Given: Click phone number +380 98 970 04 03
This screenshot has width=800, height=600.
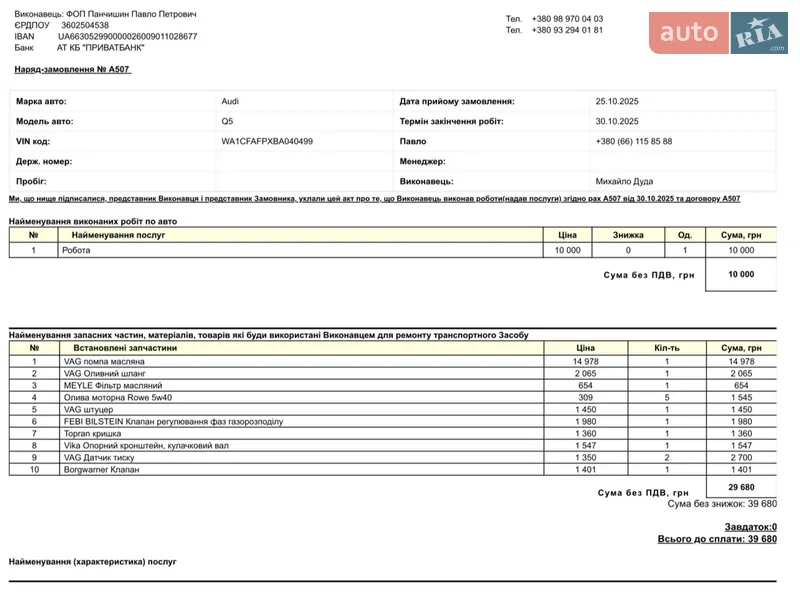Looking at the screenshot, I should (x=567, y=19).
